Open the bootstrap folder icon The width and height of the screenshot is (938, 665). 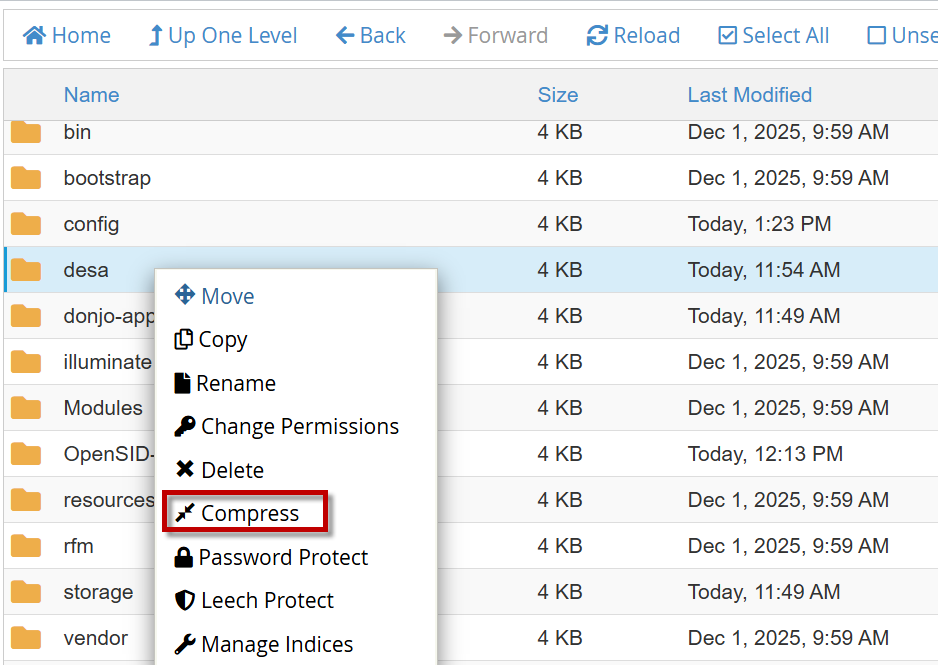click(x=26, y=178)
